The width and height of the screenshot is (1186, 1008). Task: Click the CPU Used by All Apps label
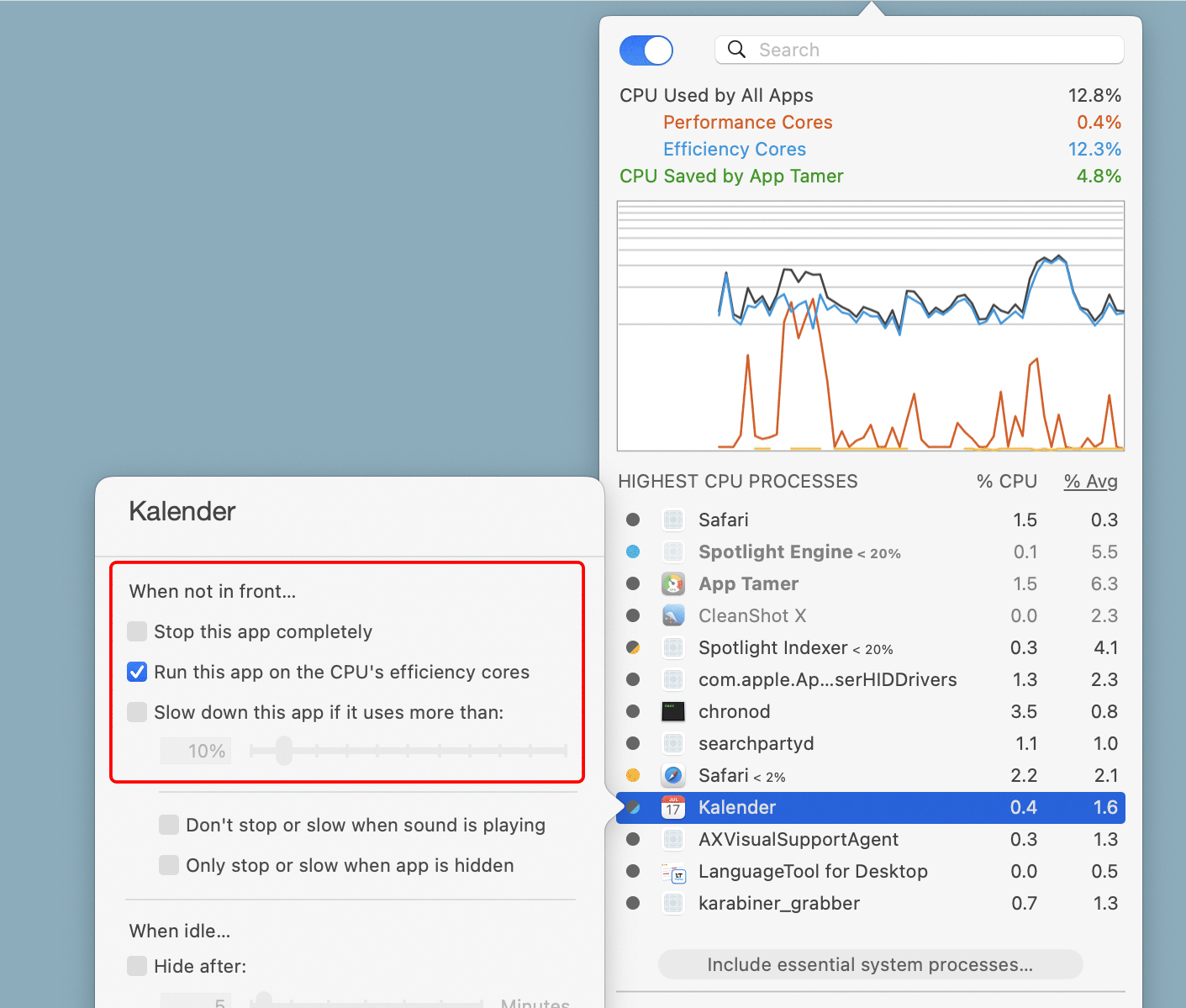pyautogui.click(x=716, y=95)
